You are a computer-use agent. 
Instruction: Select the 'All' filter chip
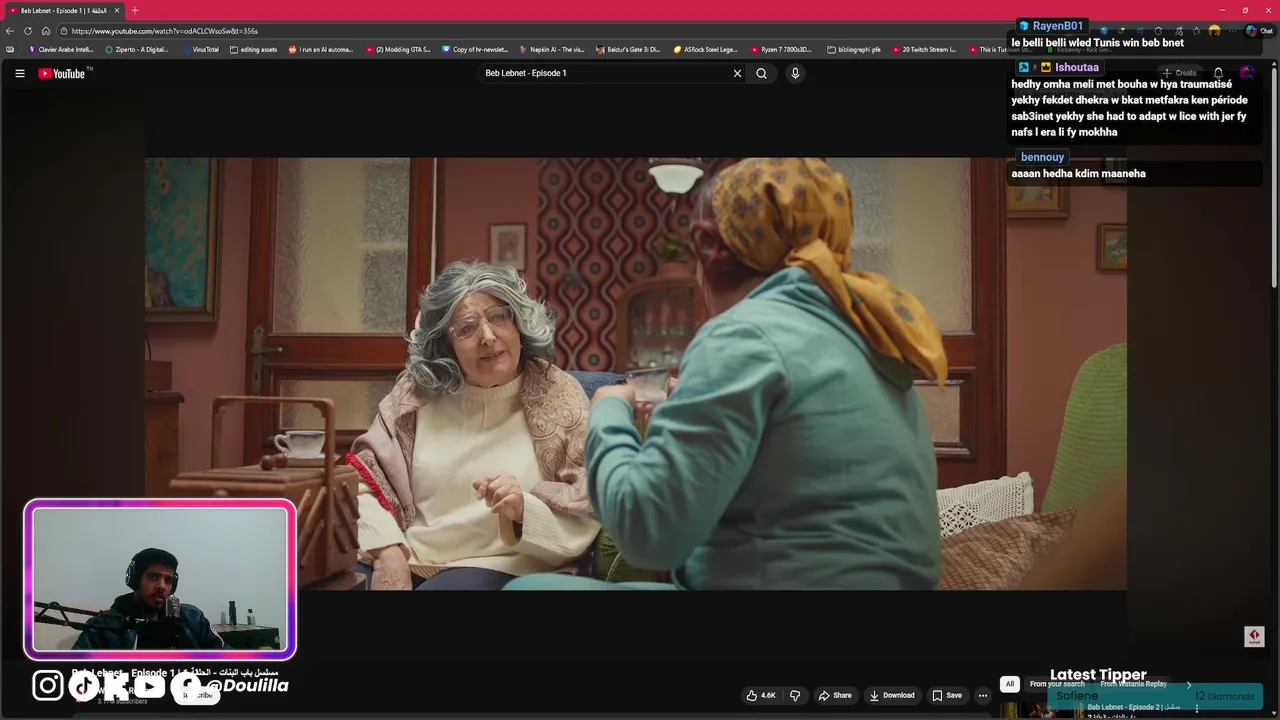click(1010, 684)
